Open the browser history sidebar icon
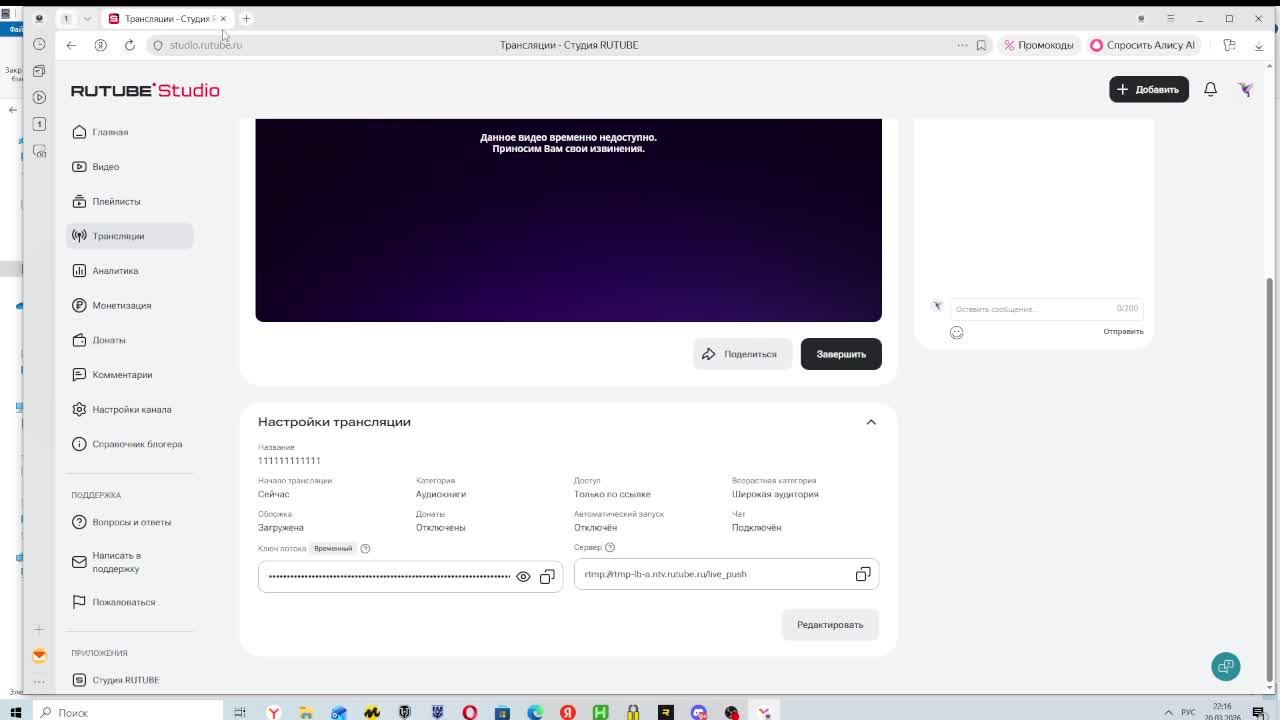The image size is (1280, 720). tap(39, 44)
